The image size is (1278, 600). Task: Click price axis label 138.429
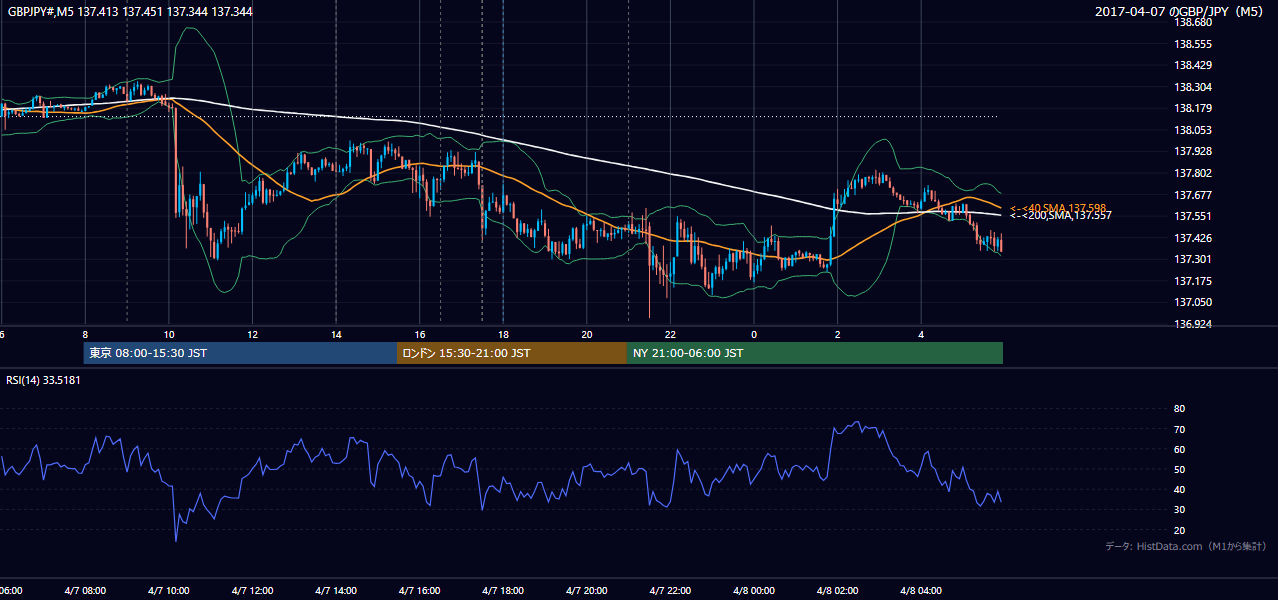click(1193, 65)
